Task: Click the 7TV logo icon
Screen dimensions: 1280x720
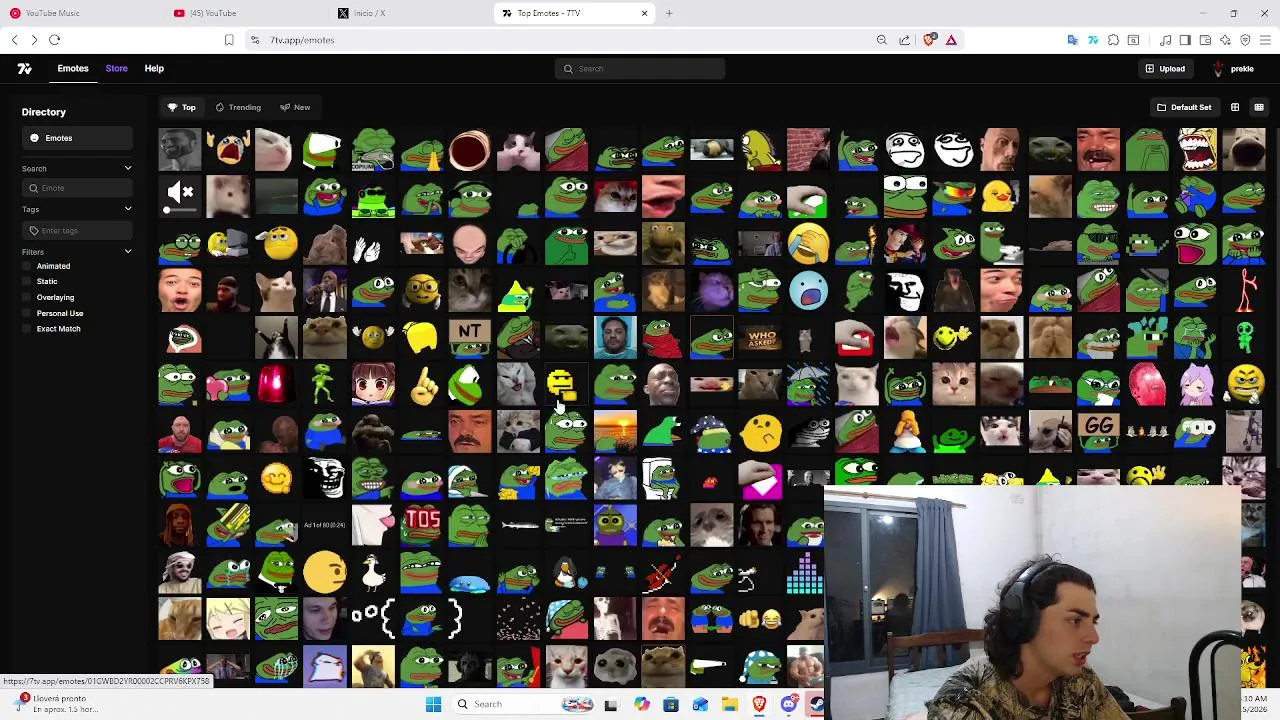Action: coord(24,69)
